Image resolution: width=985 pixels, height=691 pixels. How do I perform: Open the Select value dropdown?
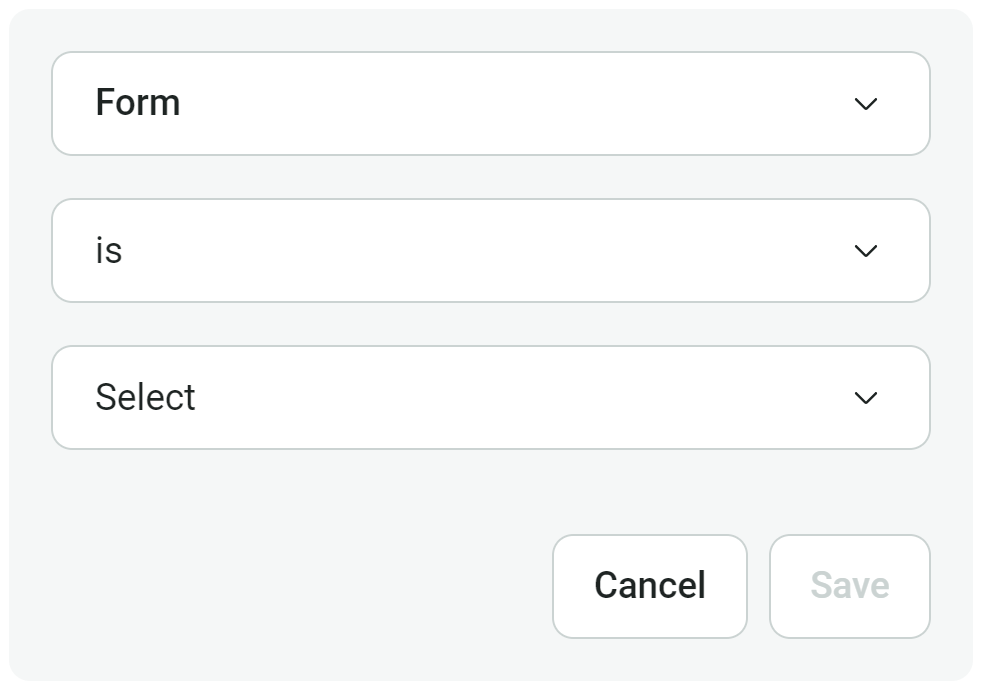[x=490, y=398]
